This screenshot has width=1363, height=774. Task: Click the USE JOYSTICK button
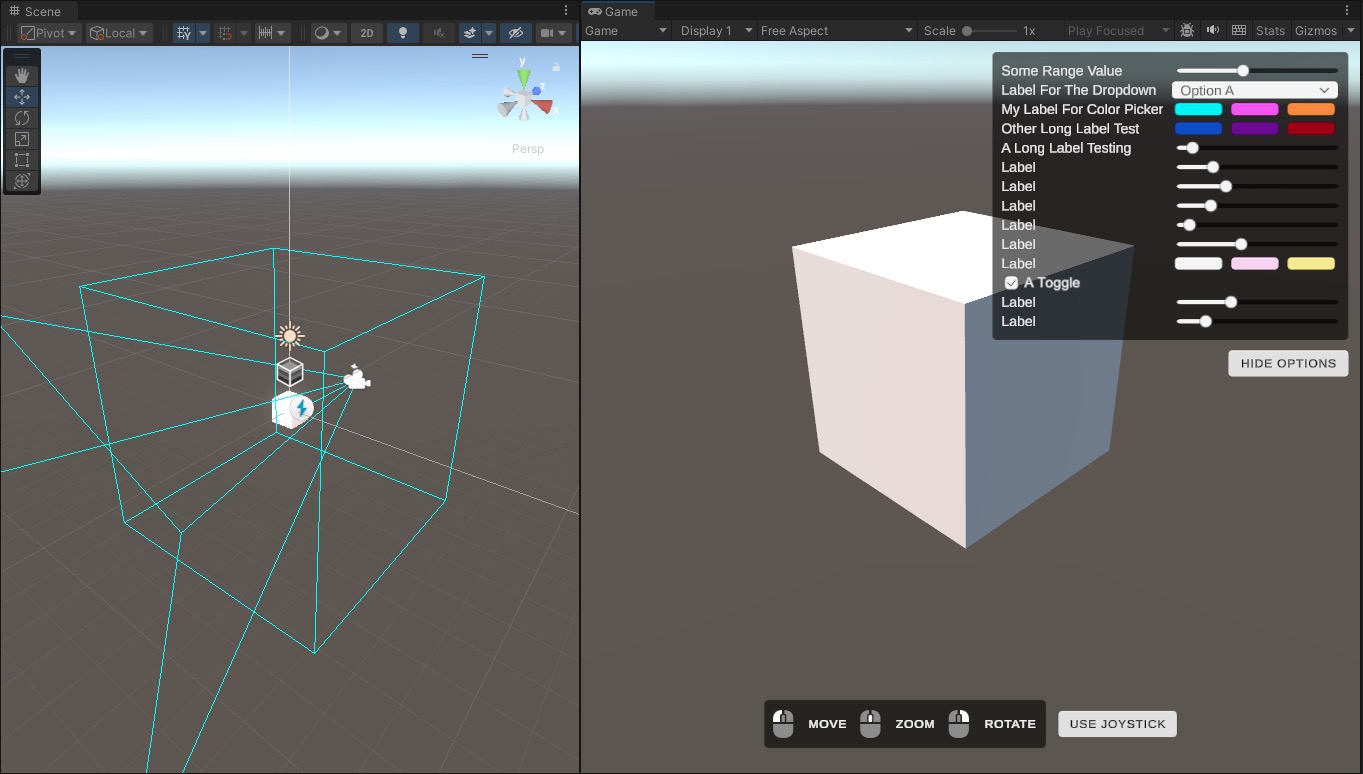pos(1117,724)
